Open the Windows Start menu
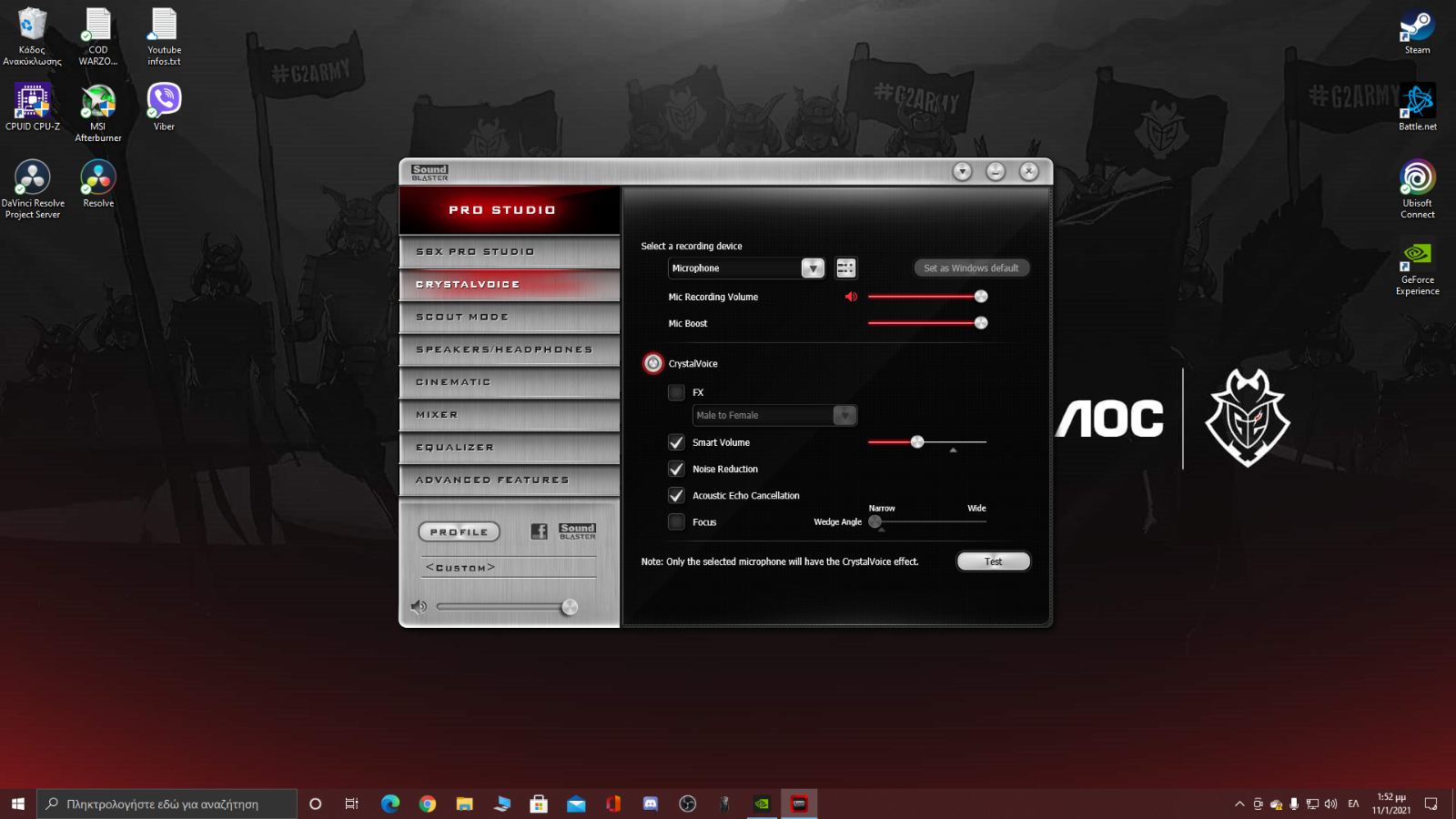This screenshot has height=819, width=1456. (x=18, y=804)
